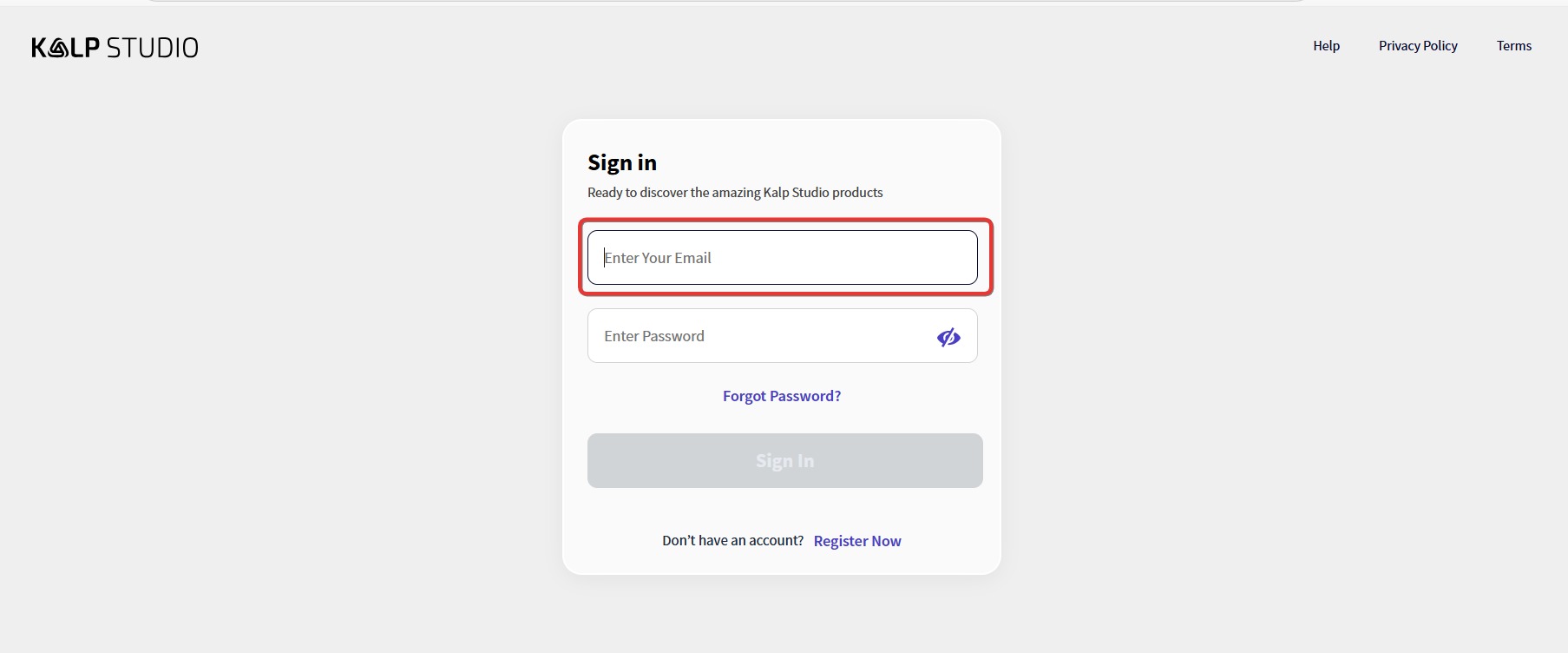
Task: Create an account via Register Now
Action: tap(857, 541)
